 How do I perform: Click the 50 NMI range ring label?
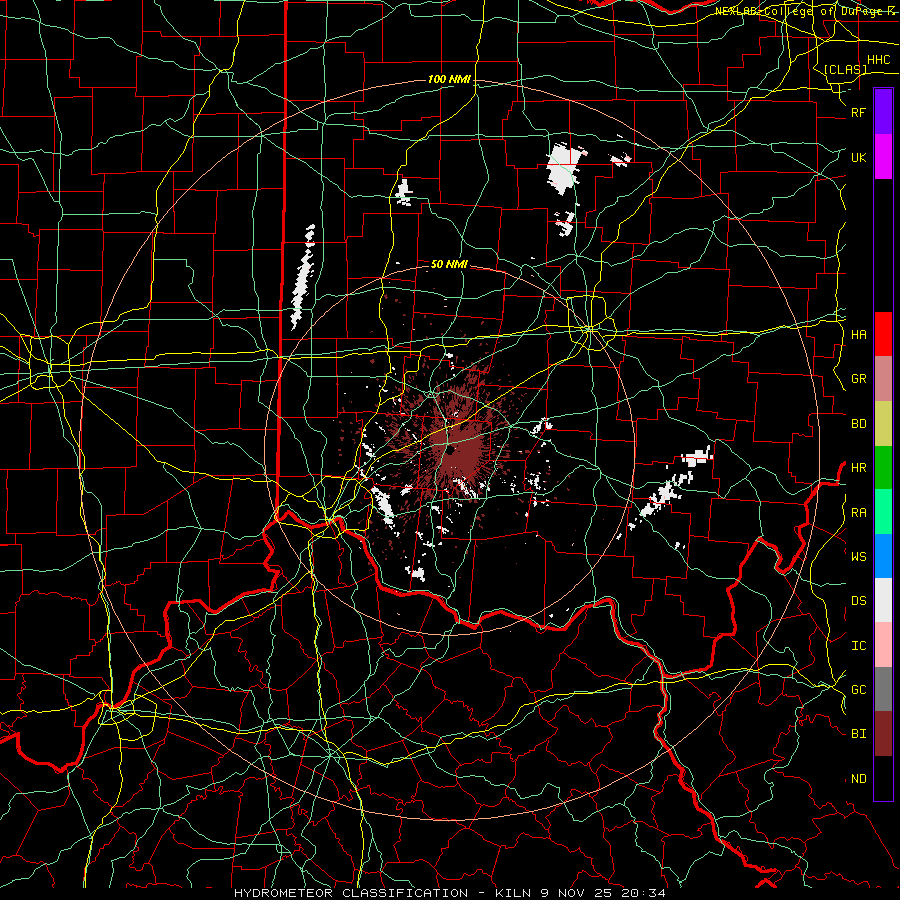[x=449, y=264]
